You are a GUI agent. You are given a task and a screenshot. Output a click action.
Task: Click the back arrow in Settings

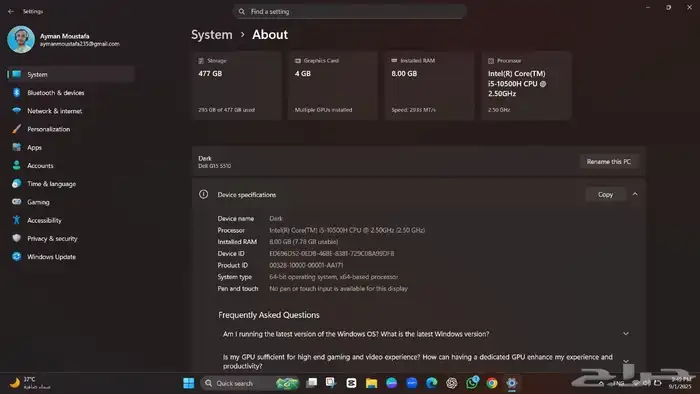[11, 12]
